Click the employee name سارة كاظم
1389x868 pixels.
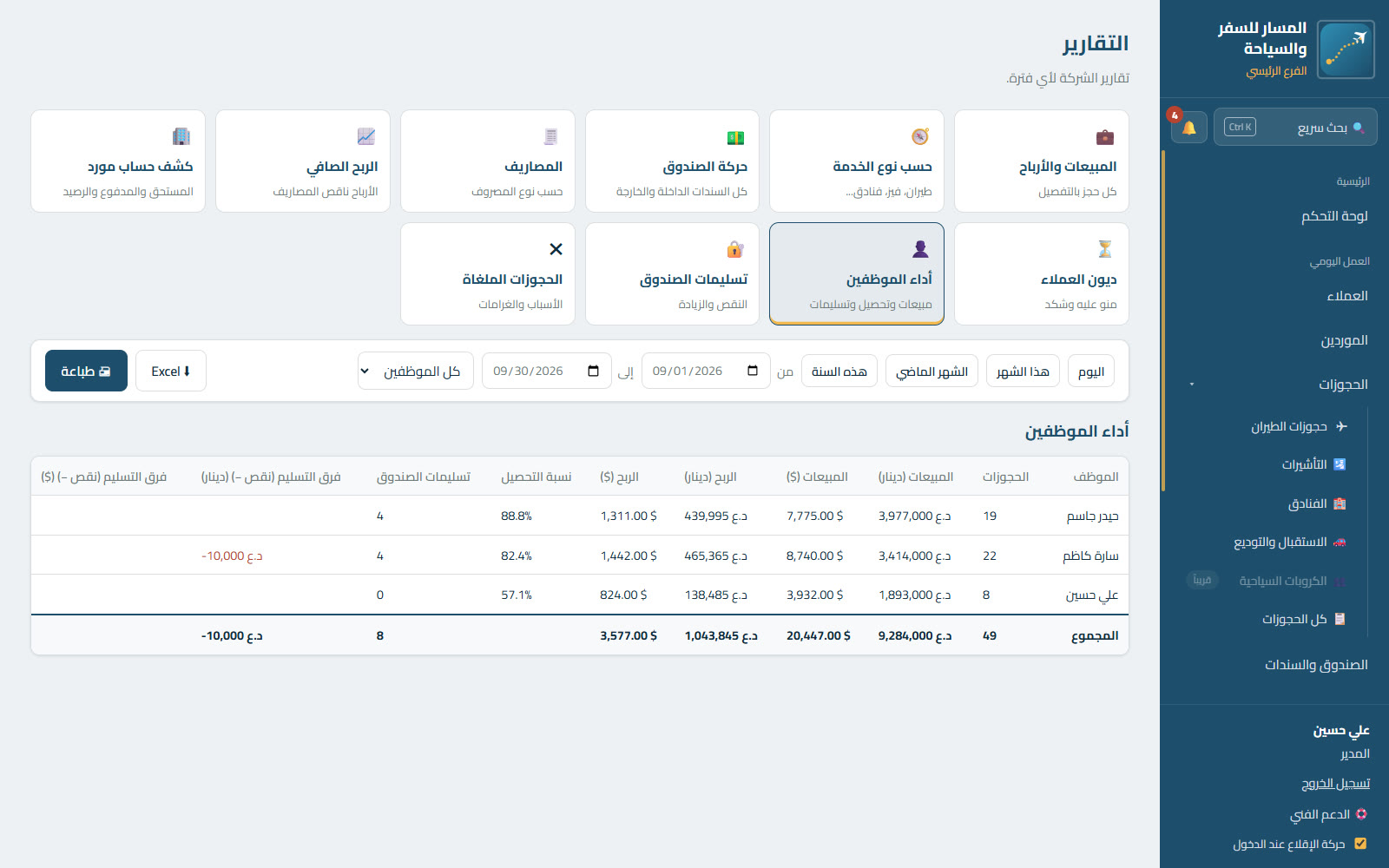click(1090, 556)
